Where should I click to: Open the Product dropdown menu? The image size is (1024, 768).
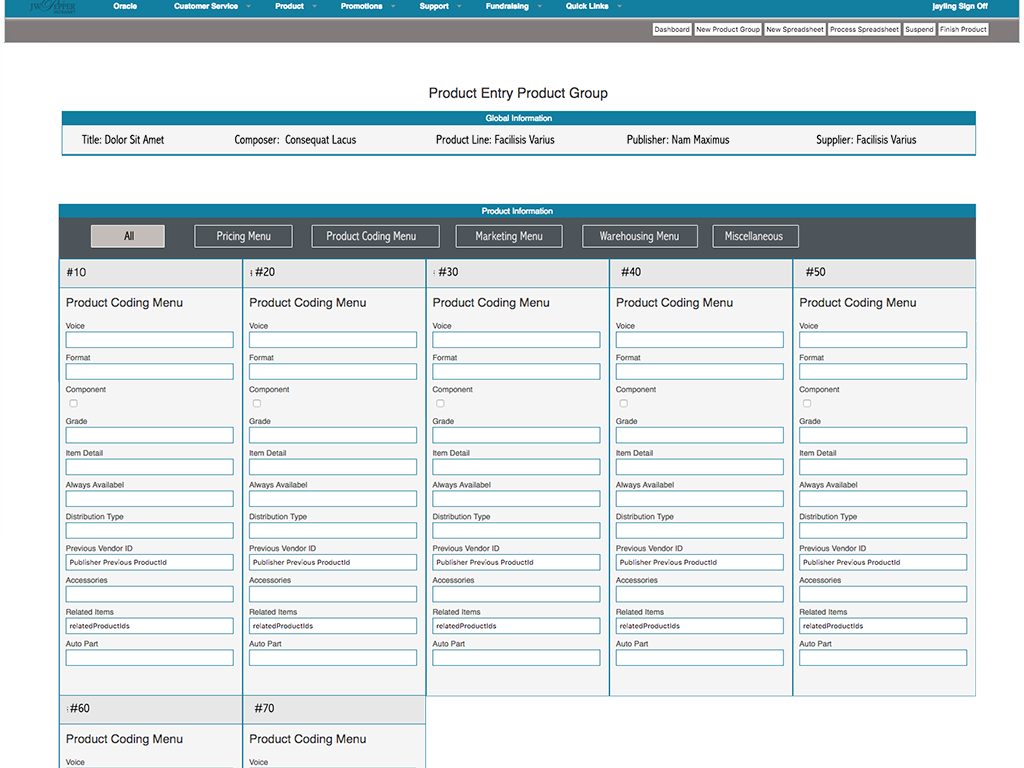[x=289, y=7]
